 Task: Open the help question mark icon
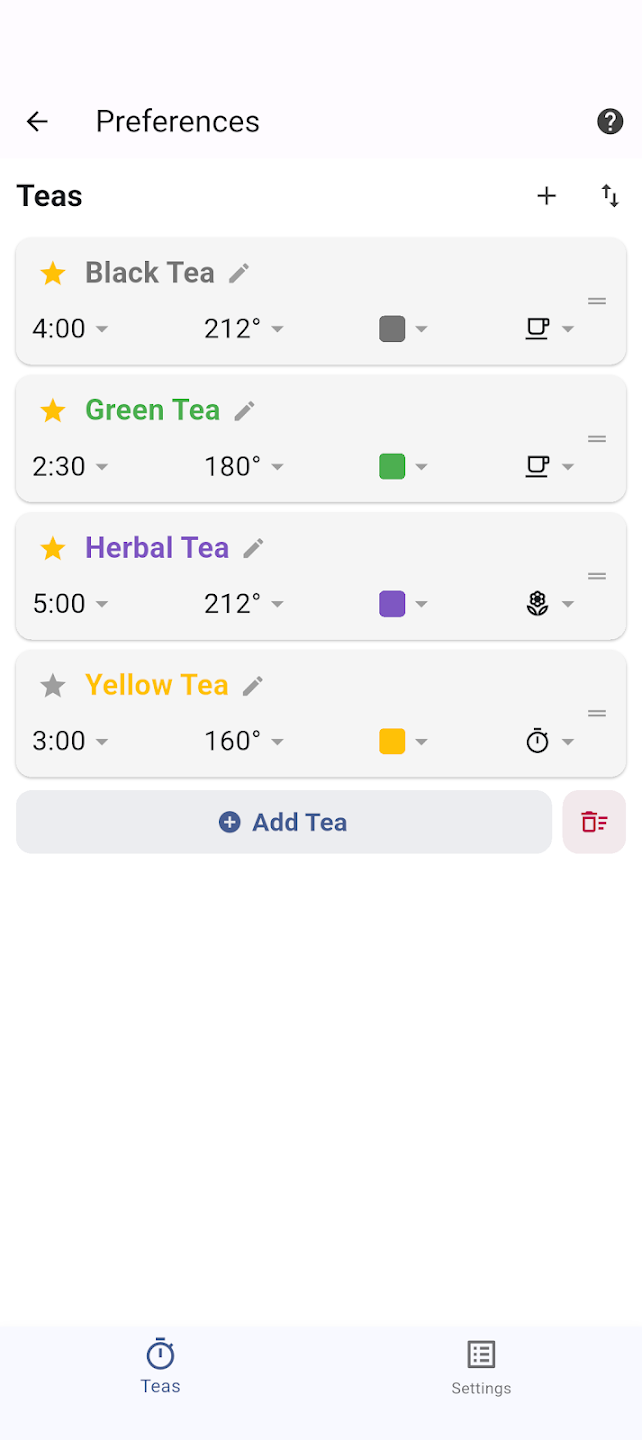610,122
